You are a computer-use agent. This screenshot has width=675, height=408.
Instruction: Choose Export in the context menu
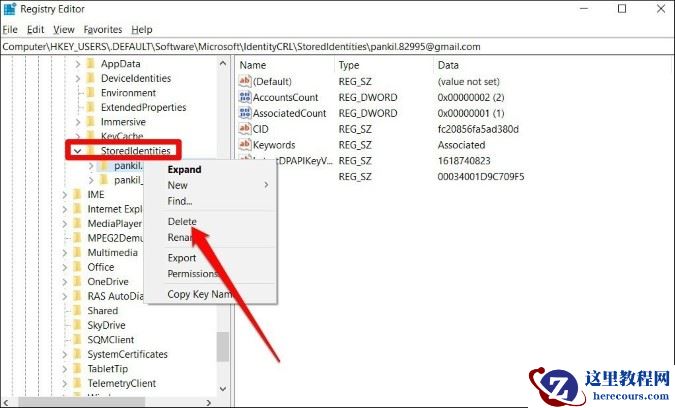pyautogui.click(x=182, y=258)
